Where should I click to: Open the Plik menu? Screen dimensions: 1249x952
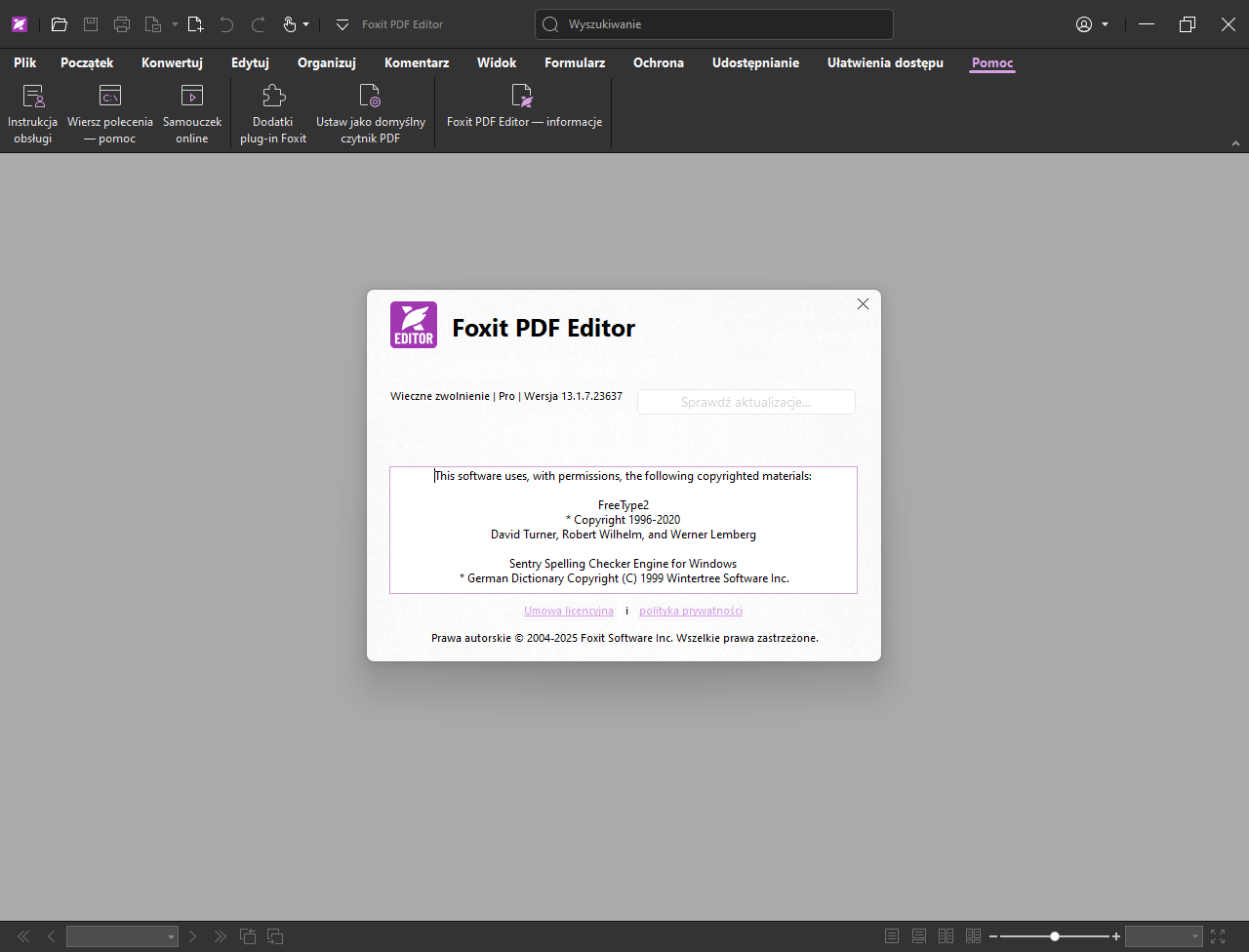click(25, 62)
